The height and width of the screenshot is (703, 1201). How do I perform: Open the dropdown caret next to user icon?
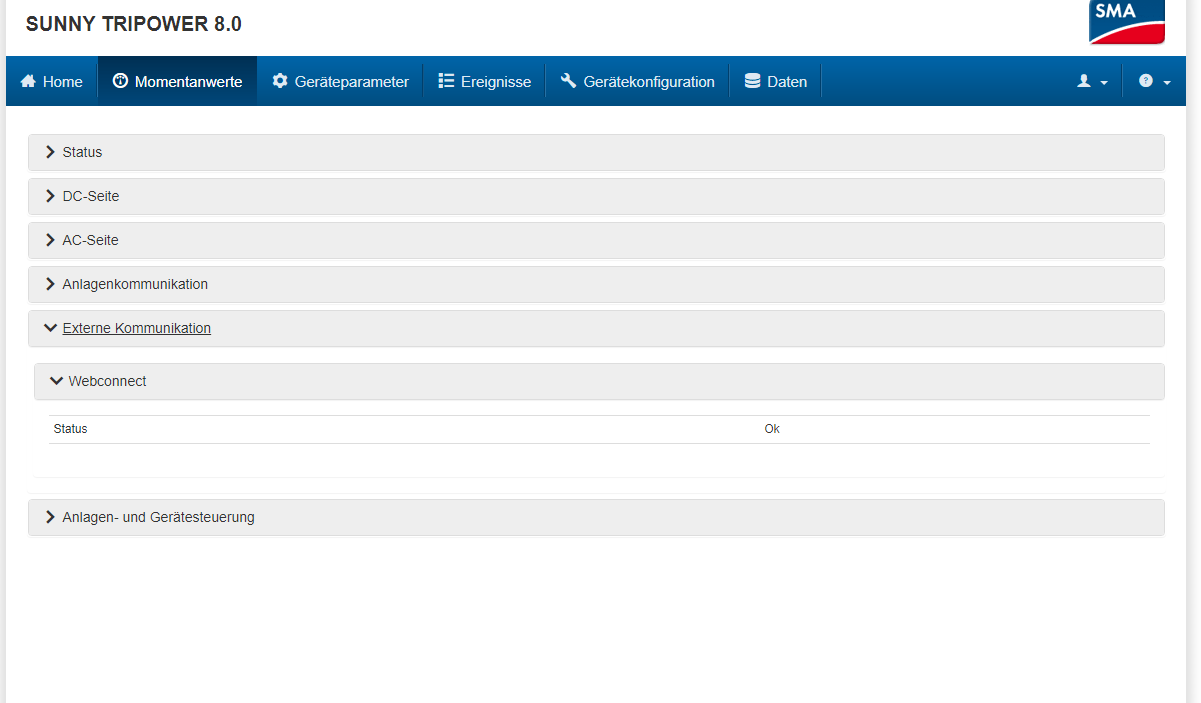coord(1104,83)
